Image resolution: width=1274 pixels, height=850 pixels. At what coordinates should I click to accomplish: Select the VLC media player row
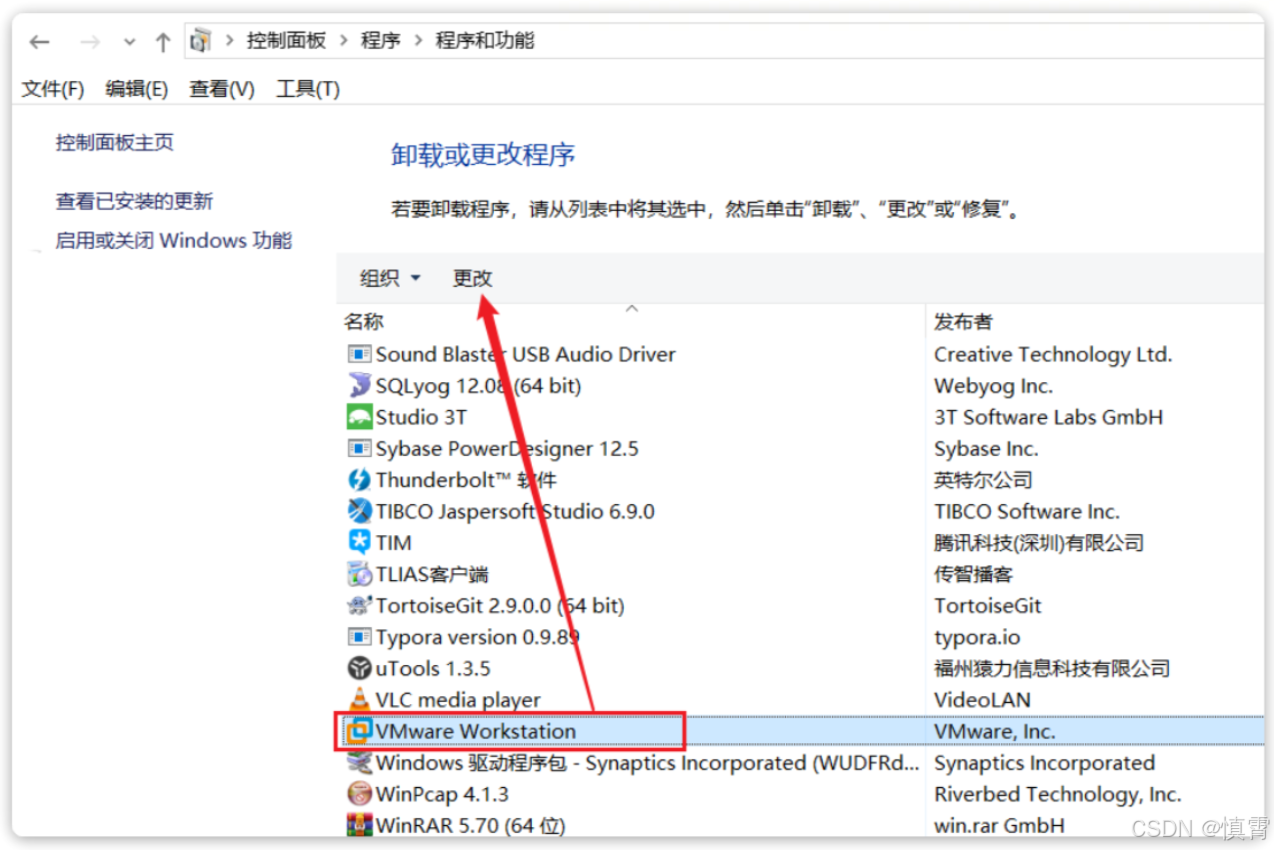click(x=800, y=699)
